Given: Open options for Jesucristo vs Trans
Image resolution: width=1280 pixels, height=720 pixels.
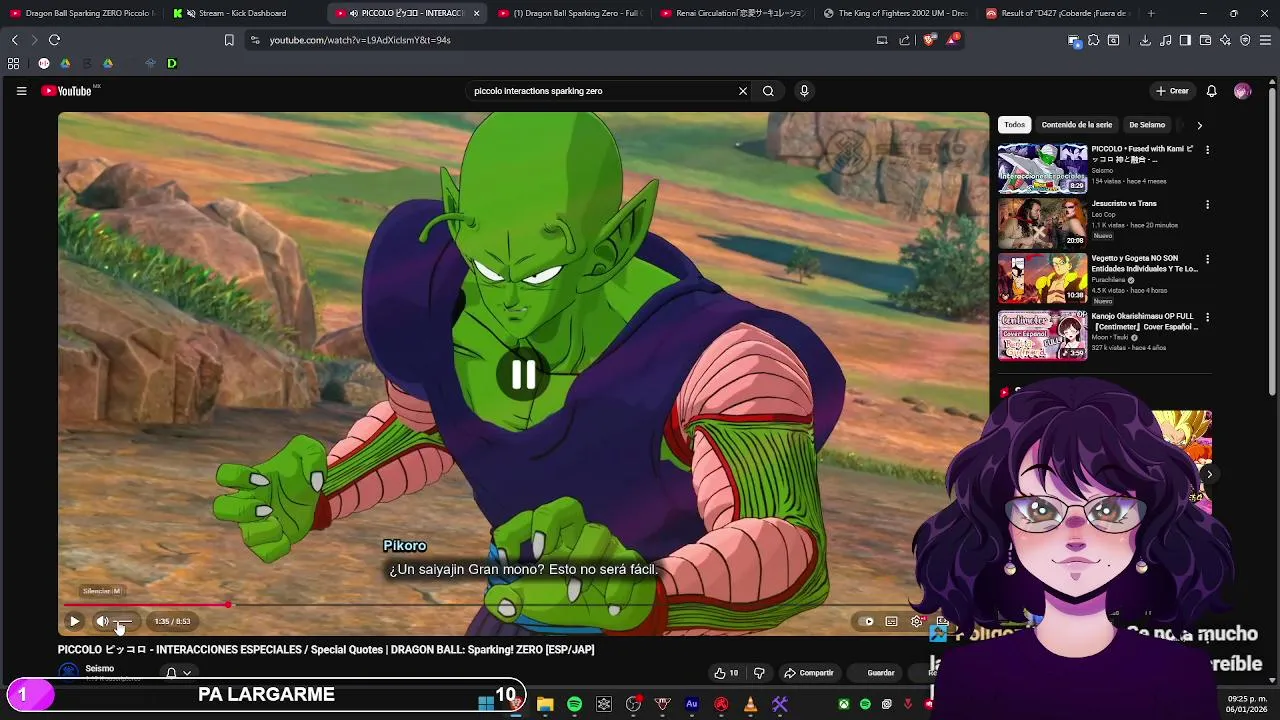Looking at the screenshot, I should pyautogui.click(x=1207, y=204).
